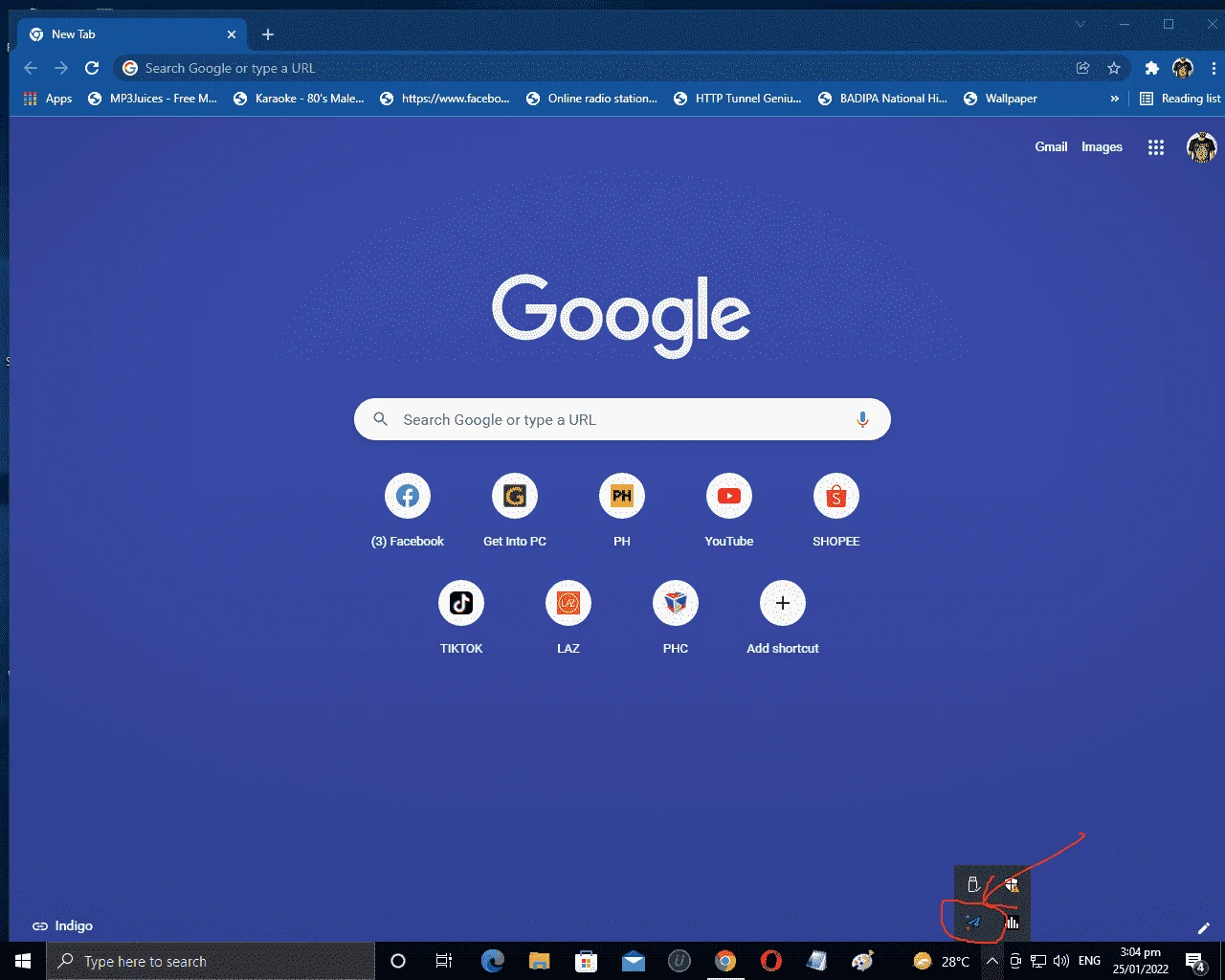This screenshot has width=1225, height=980.
Task: Select the New Tab tab
Action: coord(133,34)
